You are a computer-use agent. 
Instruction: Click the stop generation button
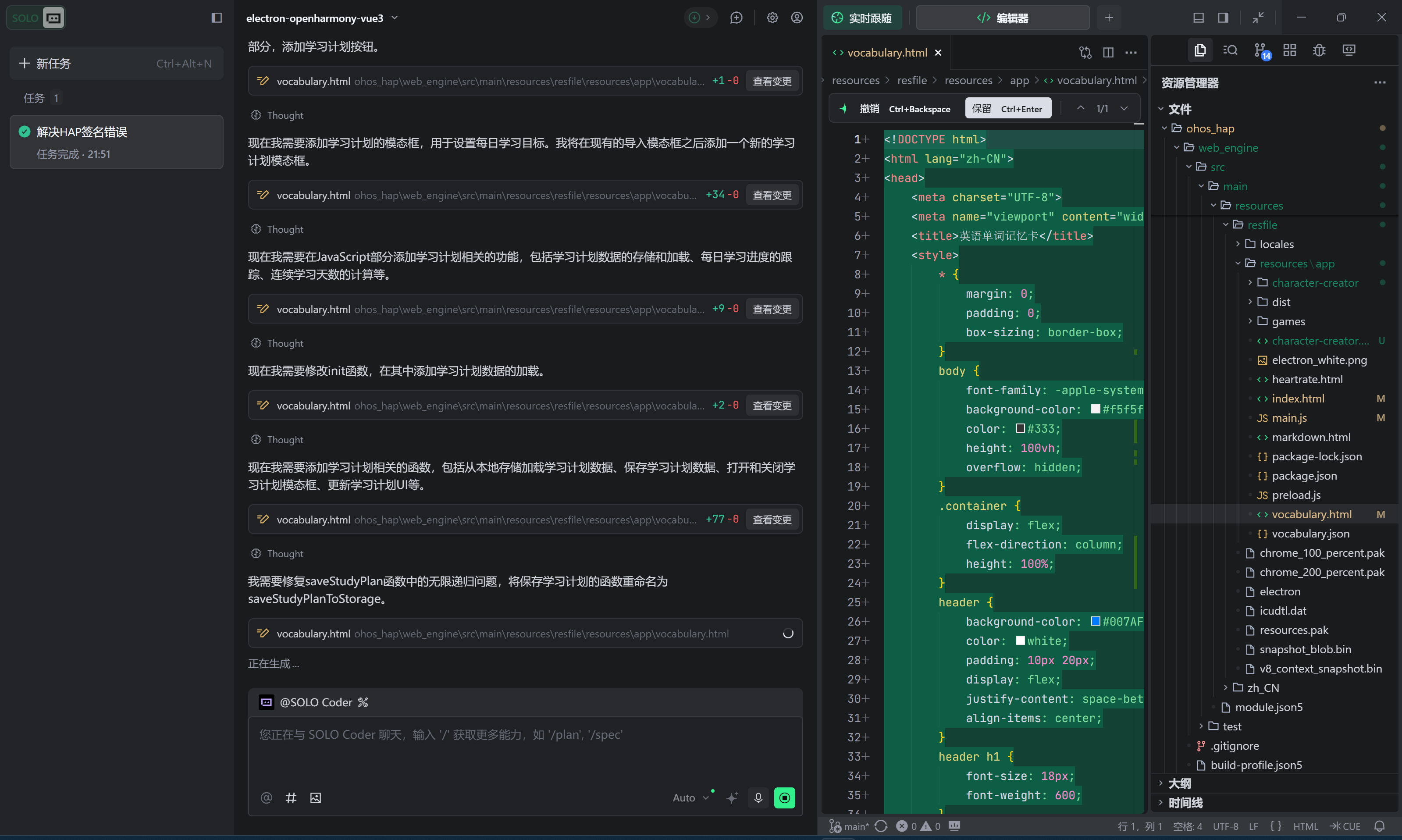coord(784,797)
